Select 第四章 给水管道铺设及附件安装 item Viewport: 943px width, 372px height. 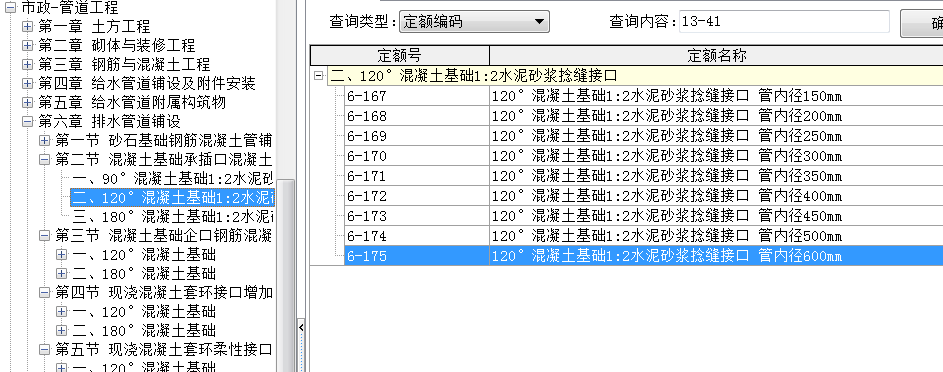click(x=147, y=83)
